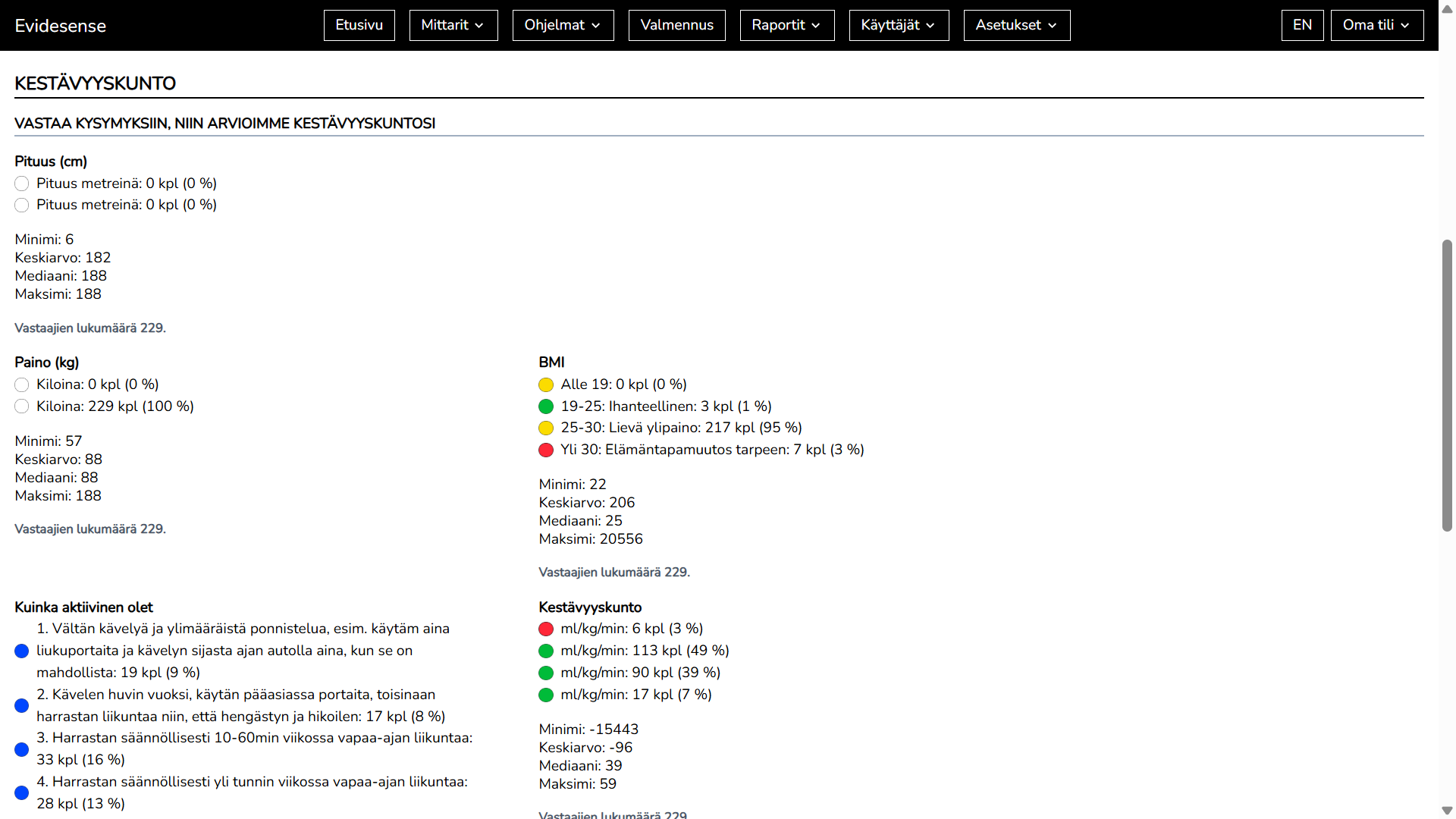Open the Etusivu page
1456x819 pixels.
click(x=359, y=25)
